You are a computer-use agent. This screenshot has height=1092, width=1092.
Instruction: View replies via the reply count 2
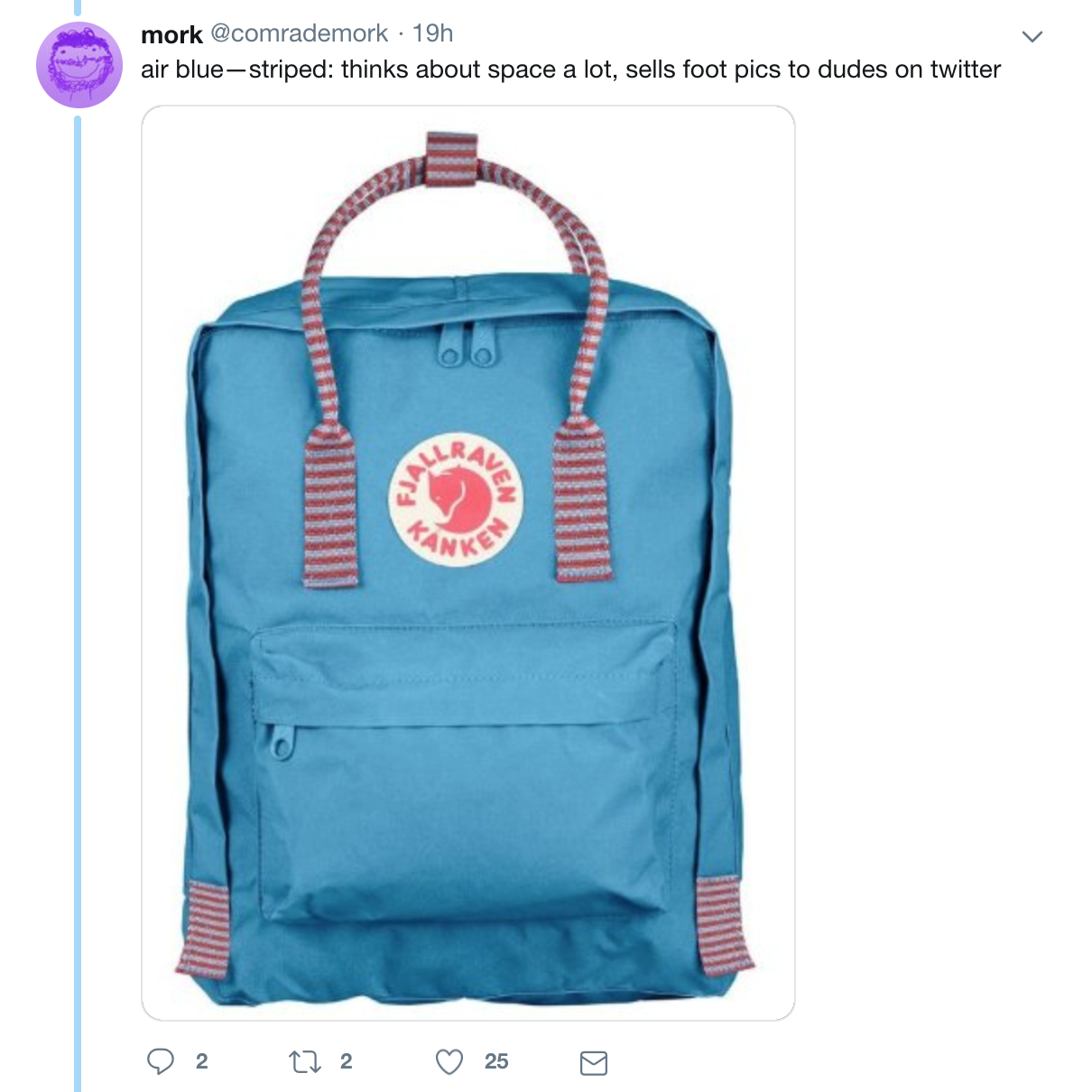click(202, 1061)
